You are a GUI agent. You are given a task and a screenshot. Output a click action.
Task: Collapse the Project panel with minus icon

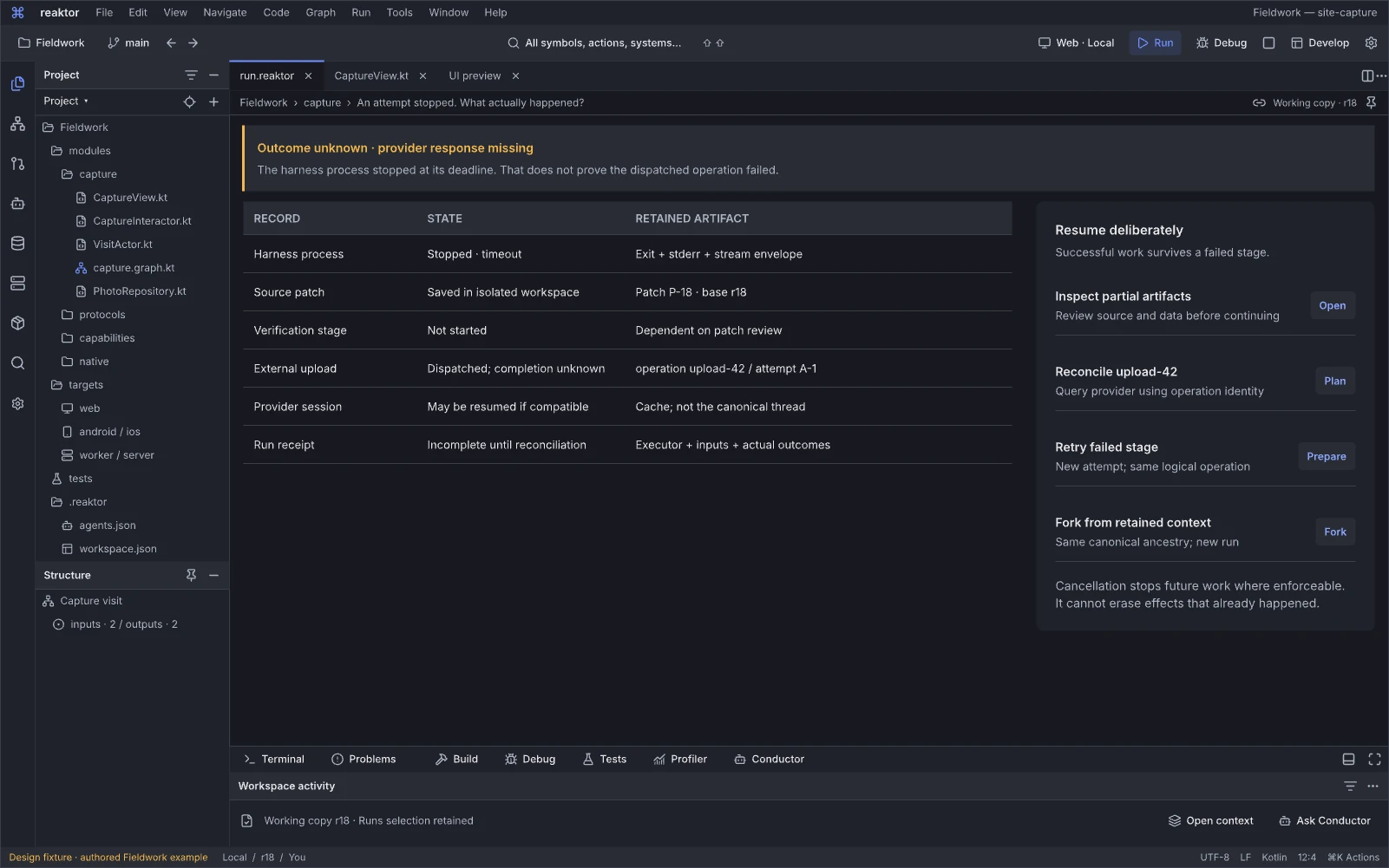[x=213, y=75]
